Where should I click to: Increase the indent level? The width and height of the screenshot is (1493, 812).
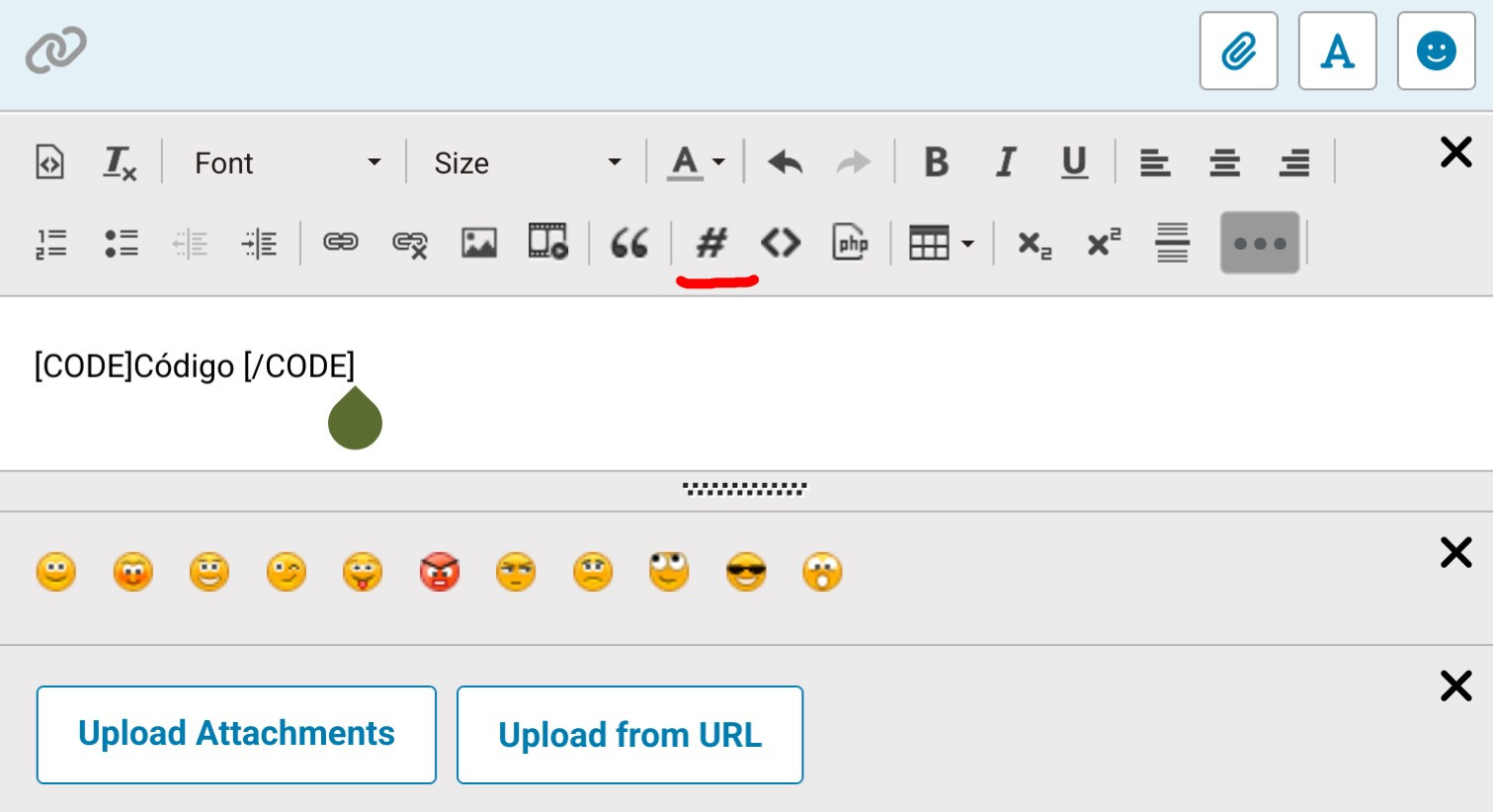click(259, 243)
